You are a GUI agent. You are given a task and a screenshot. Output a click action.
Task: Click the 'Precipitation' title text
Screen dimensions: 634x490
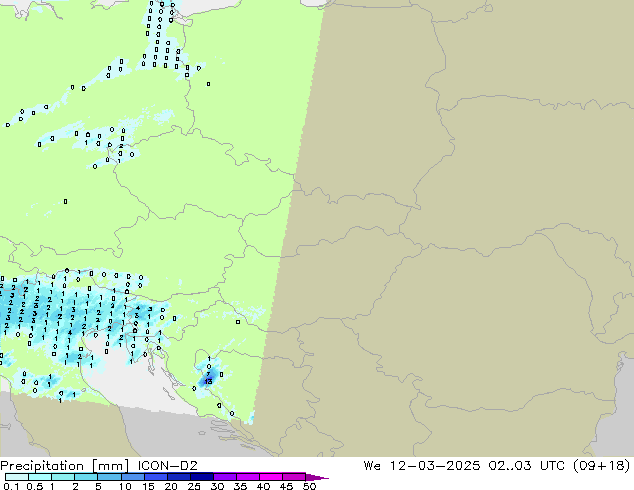(42, 466)
